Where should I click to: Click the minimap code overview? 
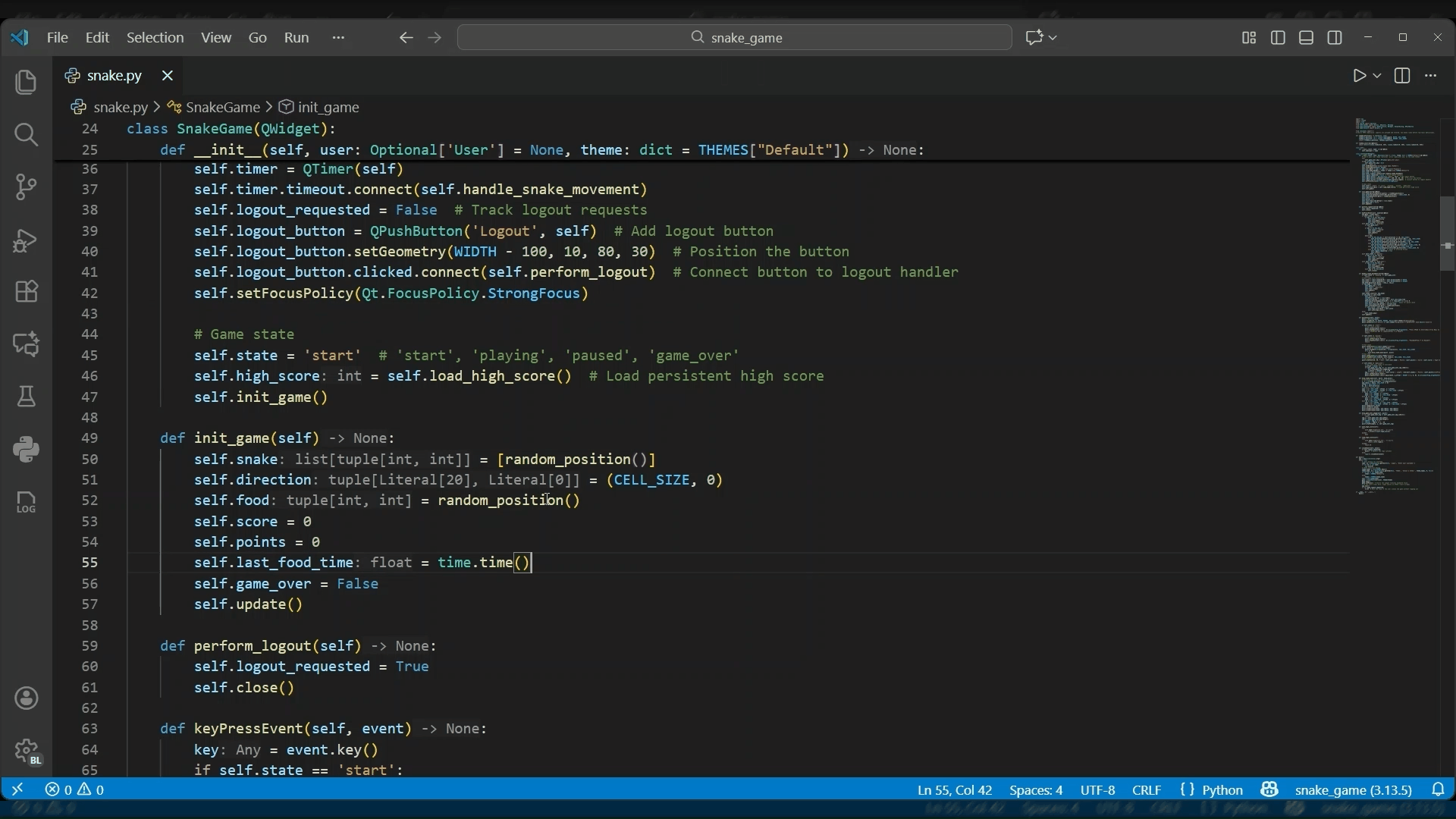(x=1395, y=303)
